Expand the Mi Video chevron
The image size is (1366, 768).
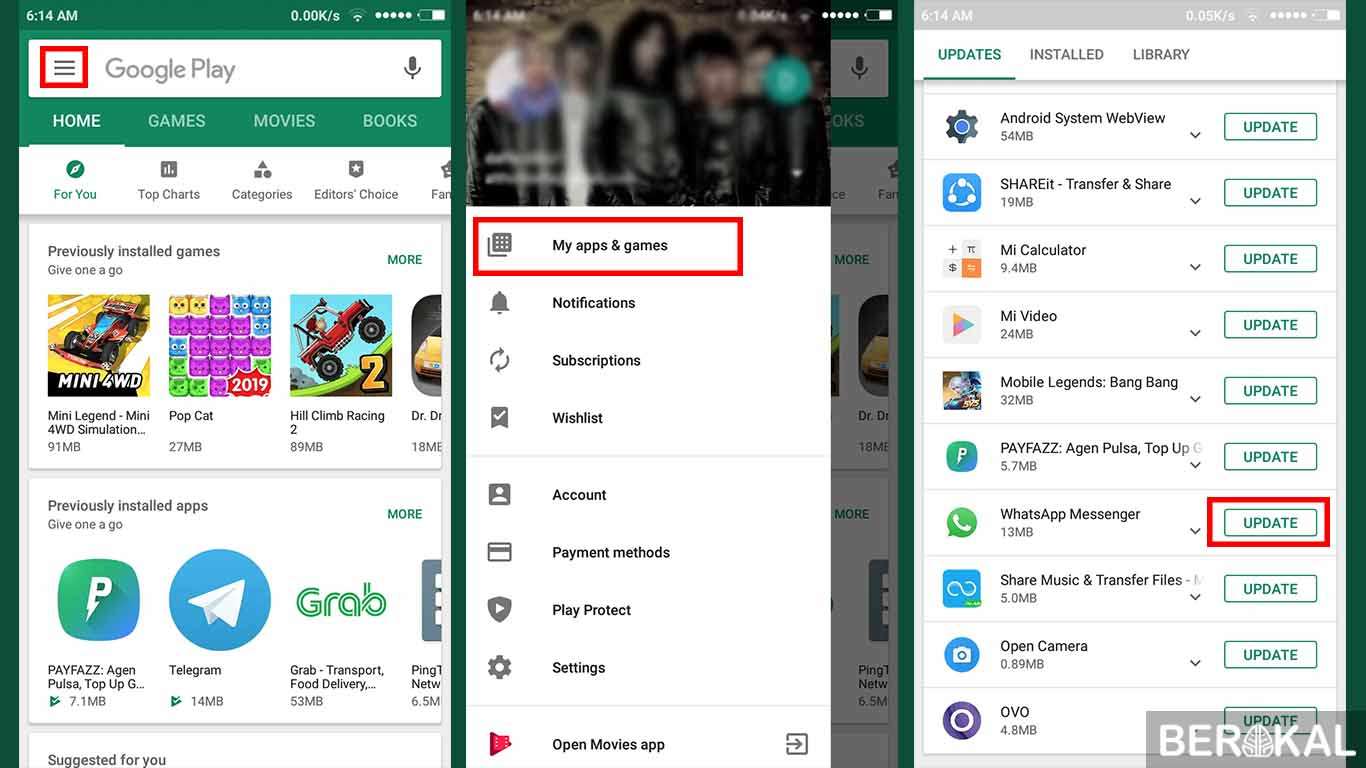coord(1195,334)
